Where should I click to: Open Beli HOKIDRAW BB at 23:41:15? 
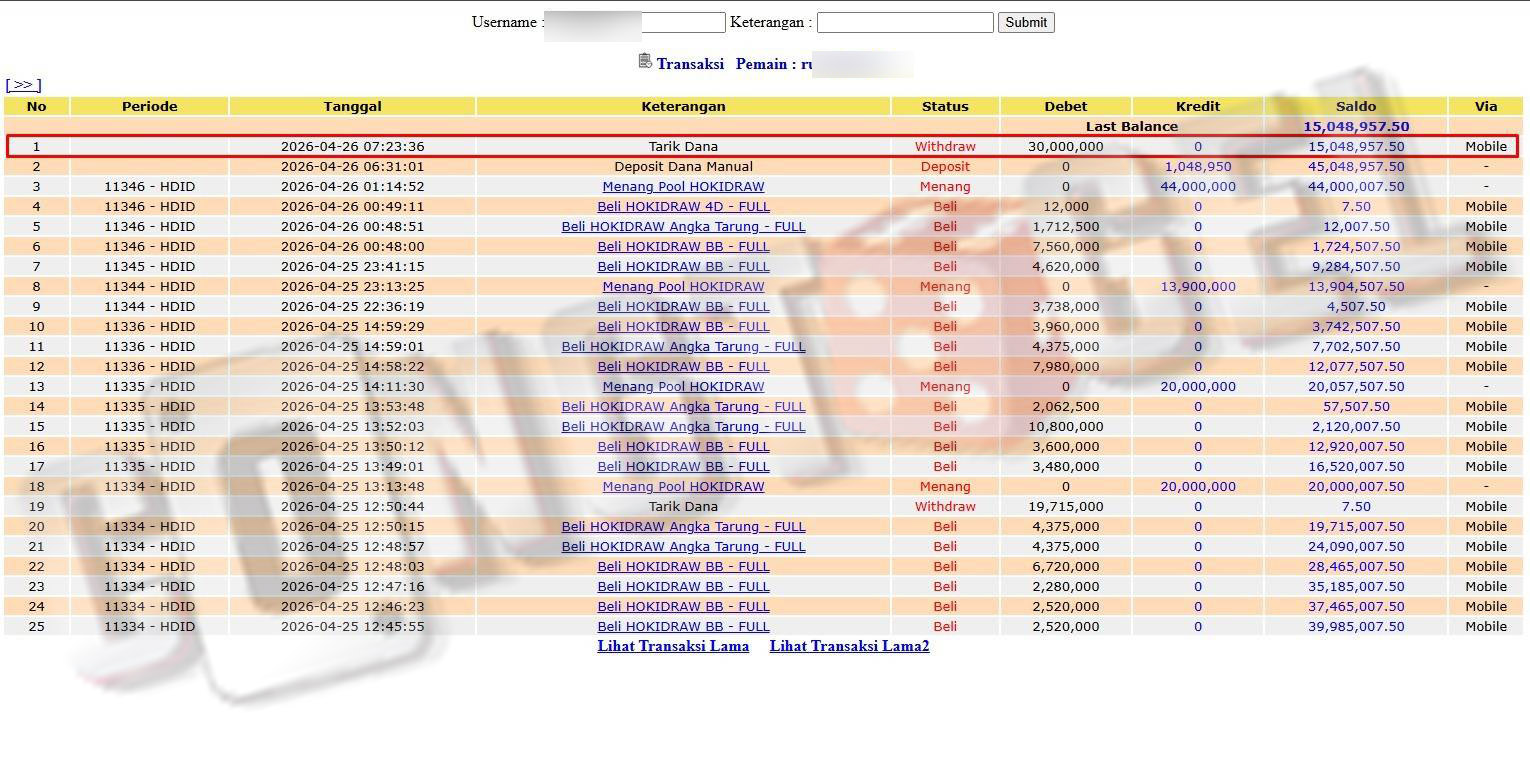click(683, 267)
